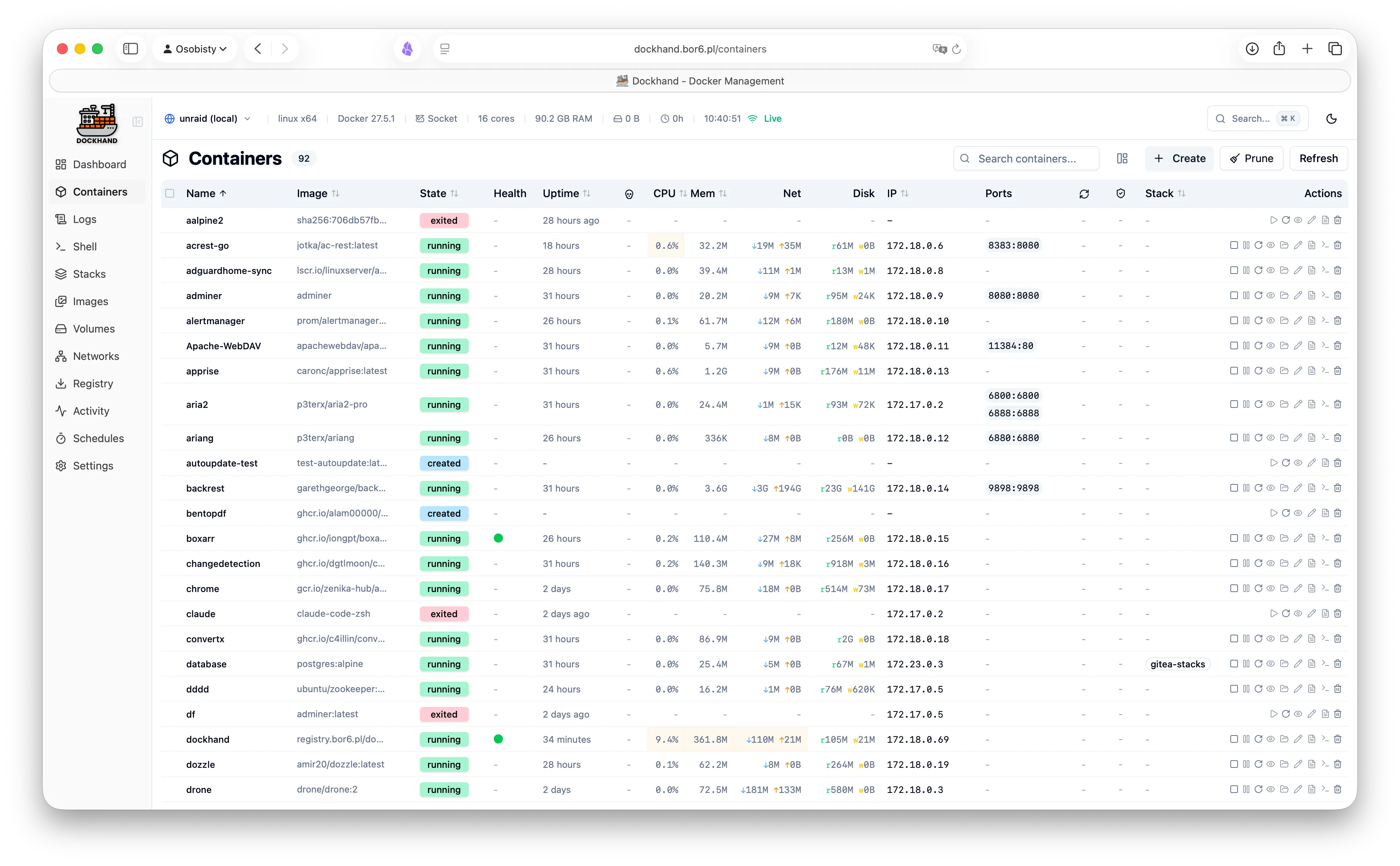The image size is (1400, 866).
Task: Inspect the boxarr container via eye icon
Action: coord(1271,538)
